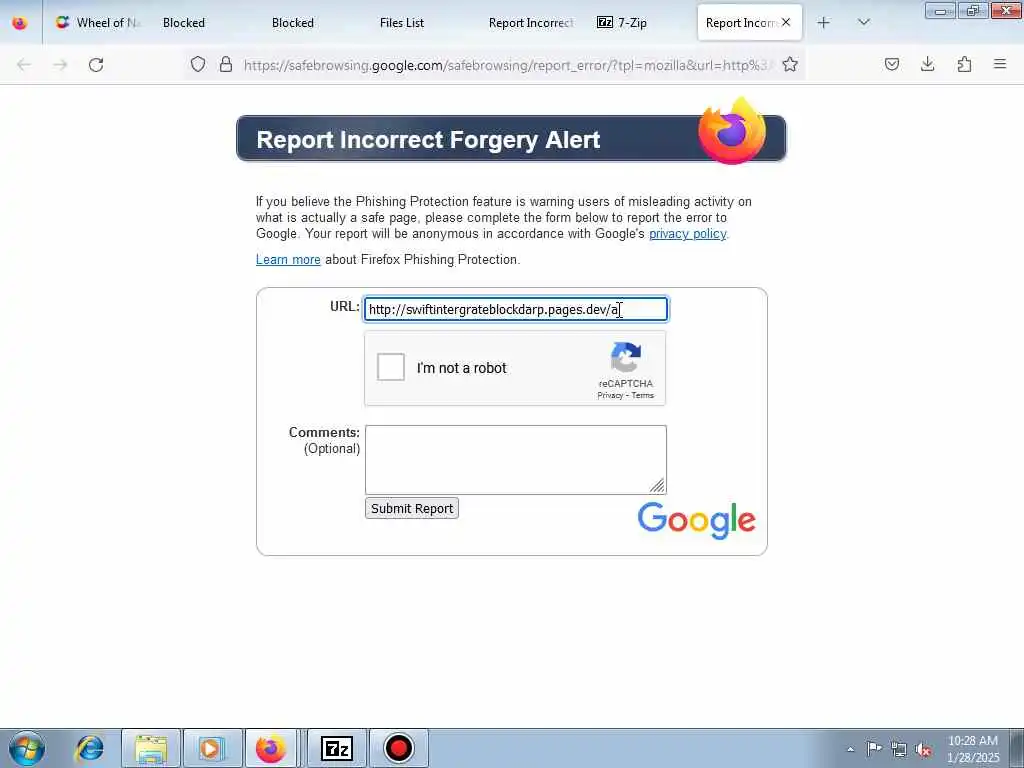The image size is (1024, 768).
Task: Open Firefox application menu
Action: click(1000, 64)
